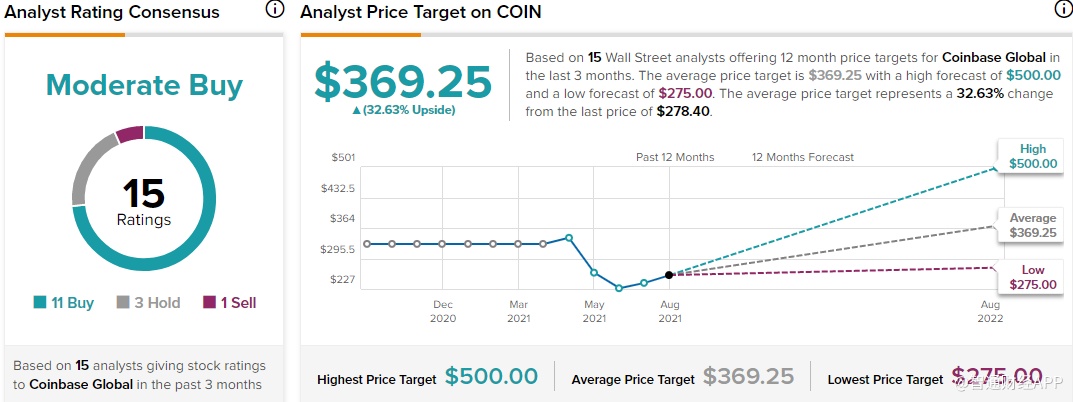The height and width of the screenshot is (402, 1073).
Task: Click the 12 Months Forecast chart label
Action: pos(802,157)
